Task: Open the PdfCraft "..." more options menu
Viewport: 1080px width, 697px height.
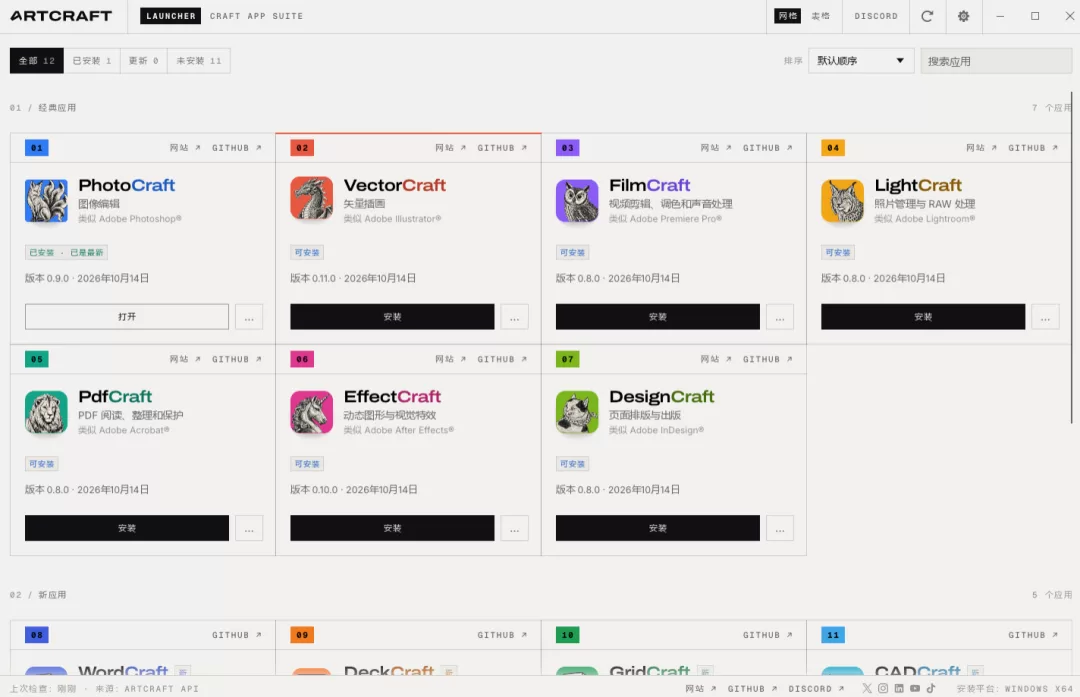Action: (249, 528)
